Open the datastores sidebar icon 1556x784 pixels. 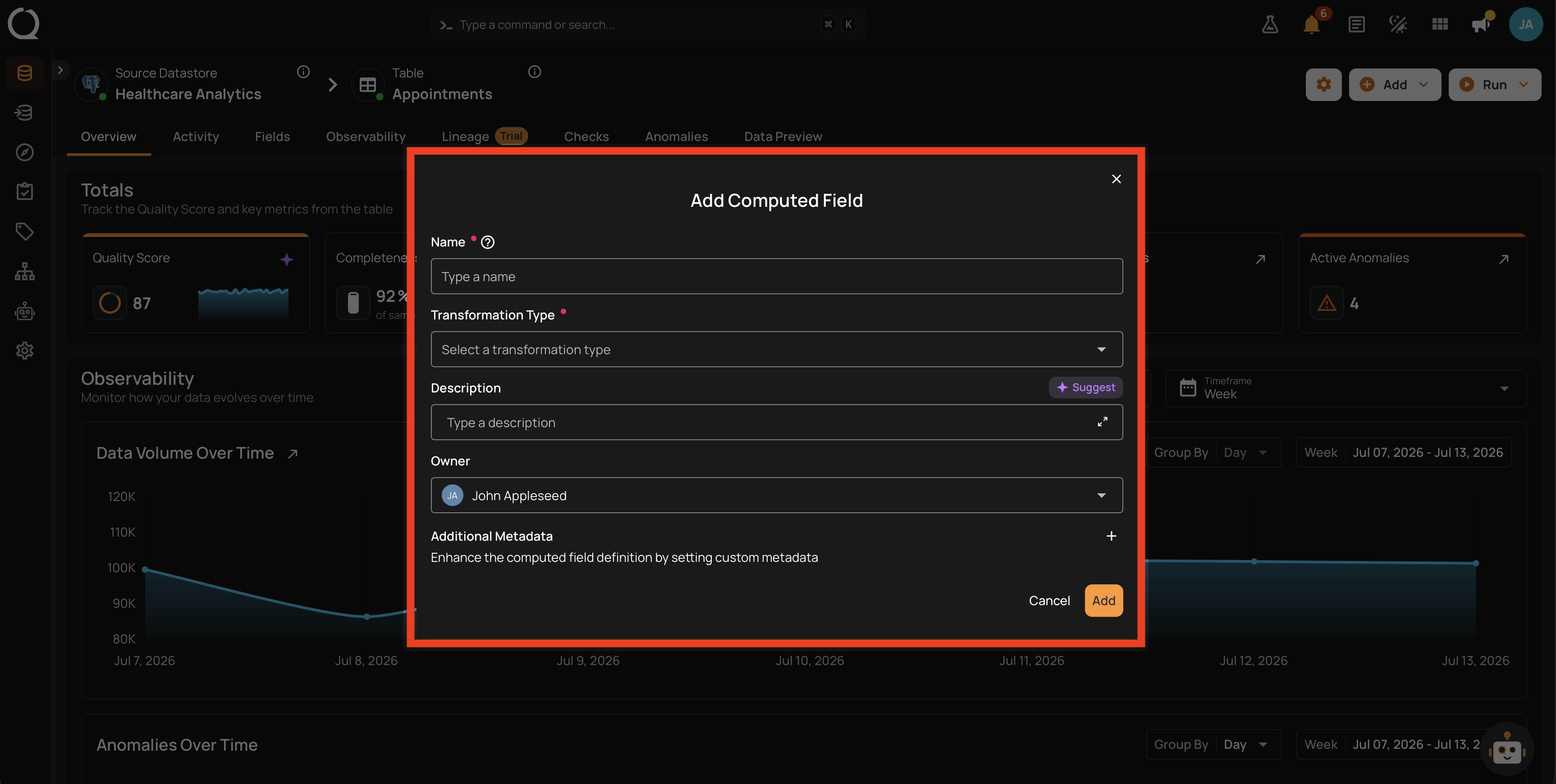click(x=24, y=73)
